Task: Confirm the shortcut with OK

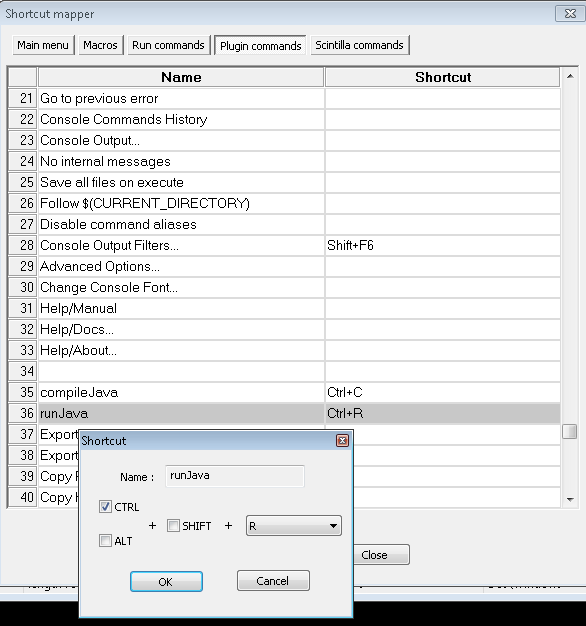Action: (x=166, y=581)
